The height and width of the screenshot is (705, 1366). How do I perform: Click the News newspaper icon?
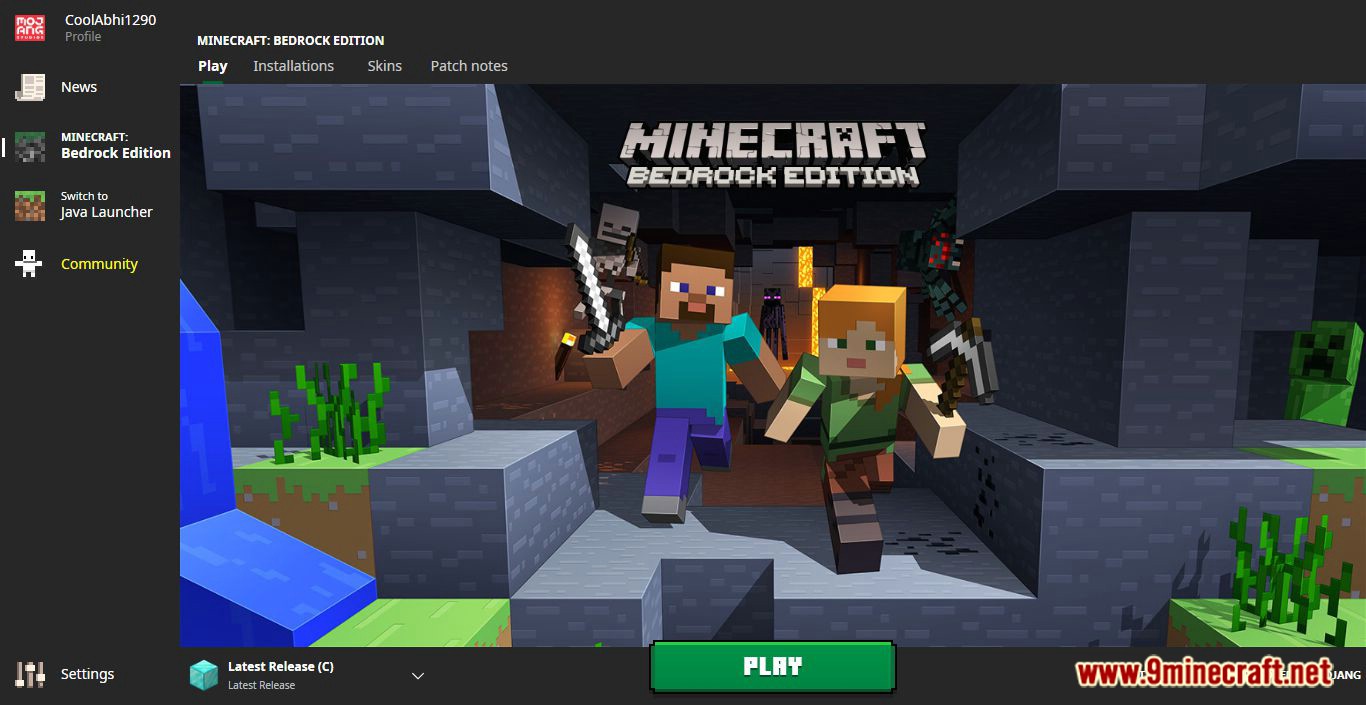pyautogui.click(x=30, y=87)
